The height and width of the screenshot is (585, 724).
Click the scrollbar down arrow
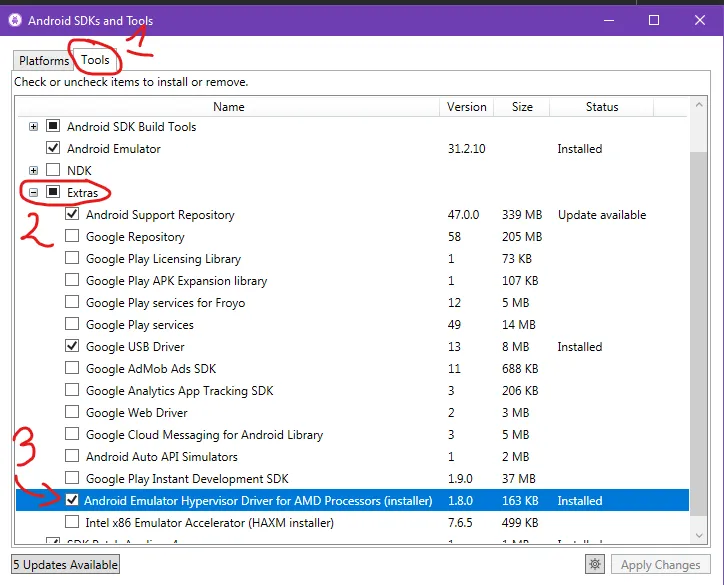tap(699, 536)
